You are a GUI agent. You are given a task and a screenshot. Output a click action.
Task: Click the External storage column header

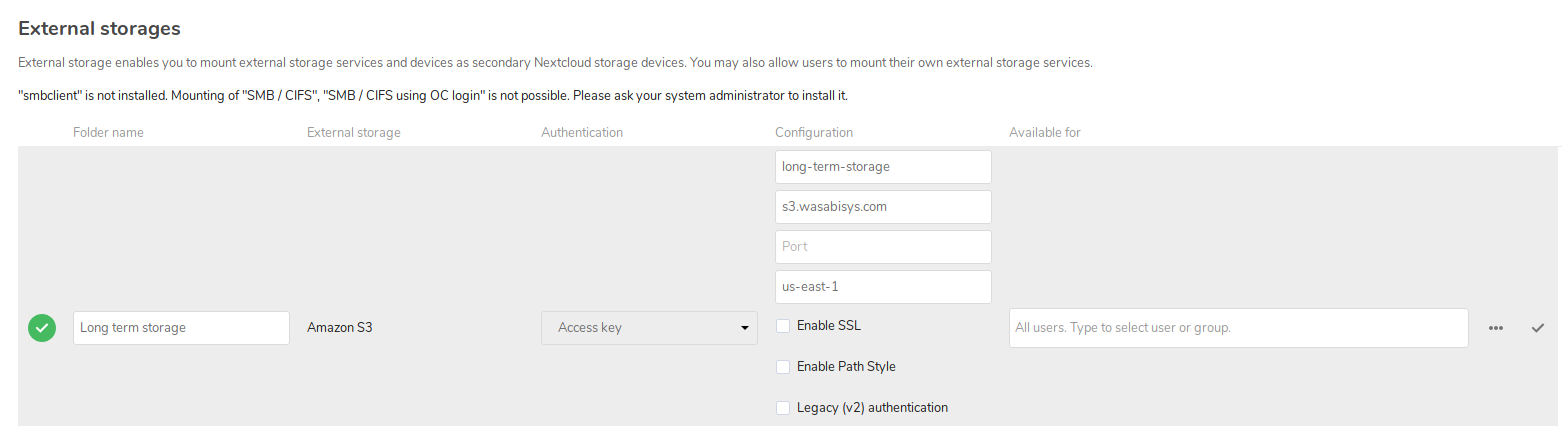click(354, 133)
